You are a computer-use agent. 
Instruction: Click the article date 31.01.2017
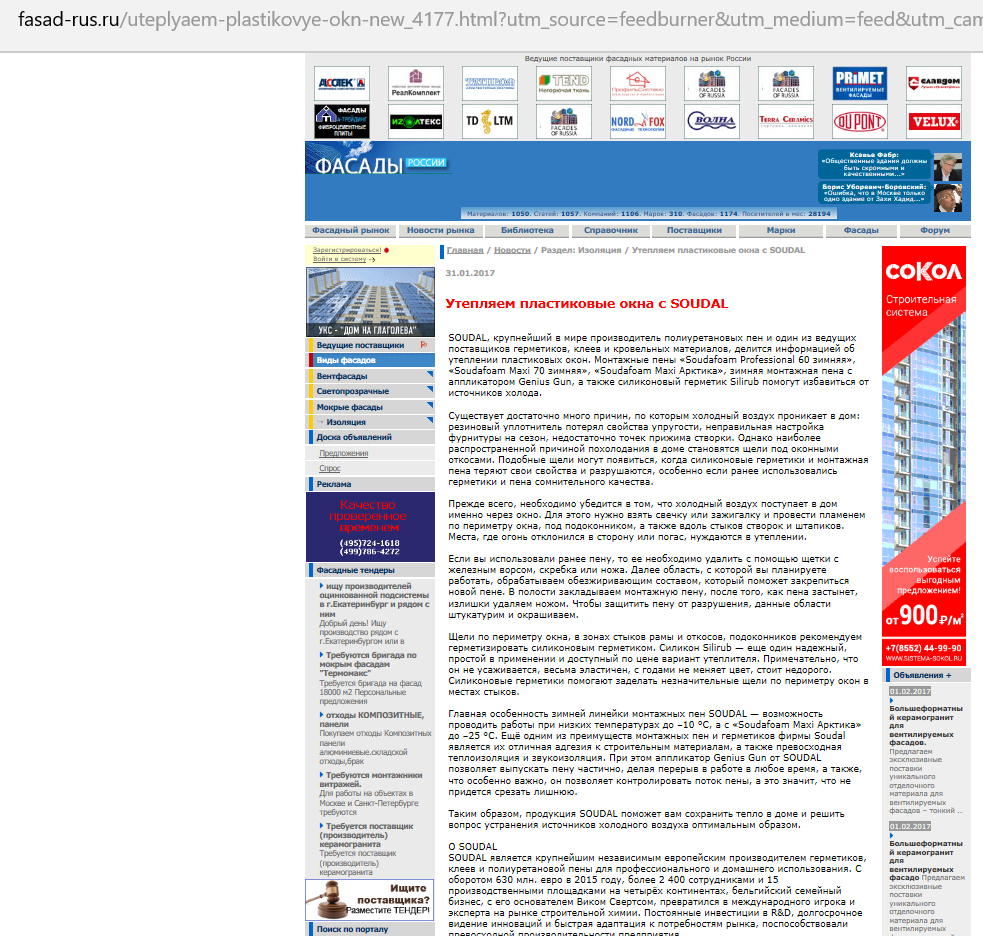[x=470, y=273]
